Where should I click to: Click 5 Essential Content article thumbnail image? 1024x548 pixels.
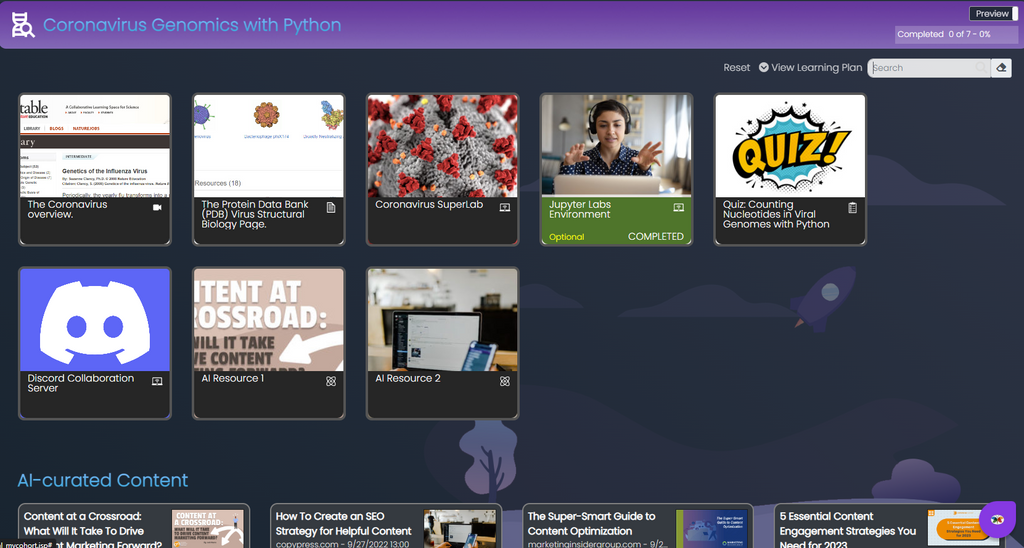pyautogui.click(x=963, y=528)
